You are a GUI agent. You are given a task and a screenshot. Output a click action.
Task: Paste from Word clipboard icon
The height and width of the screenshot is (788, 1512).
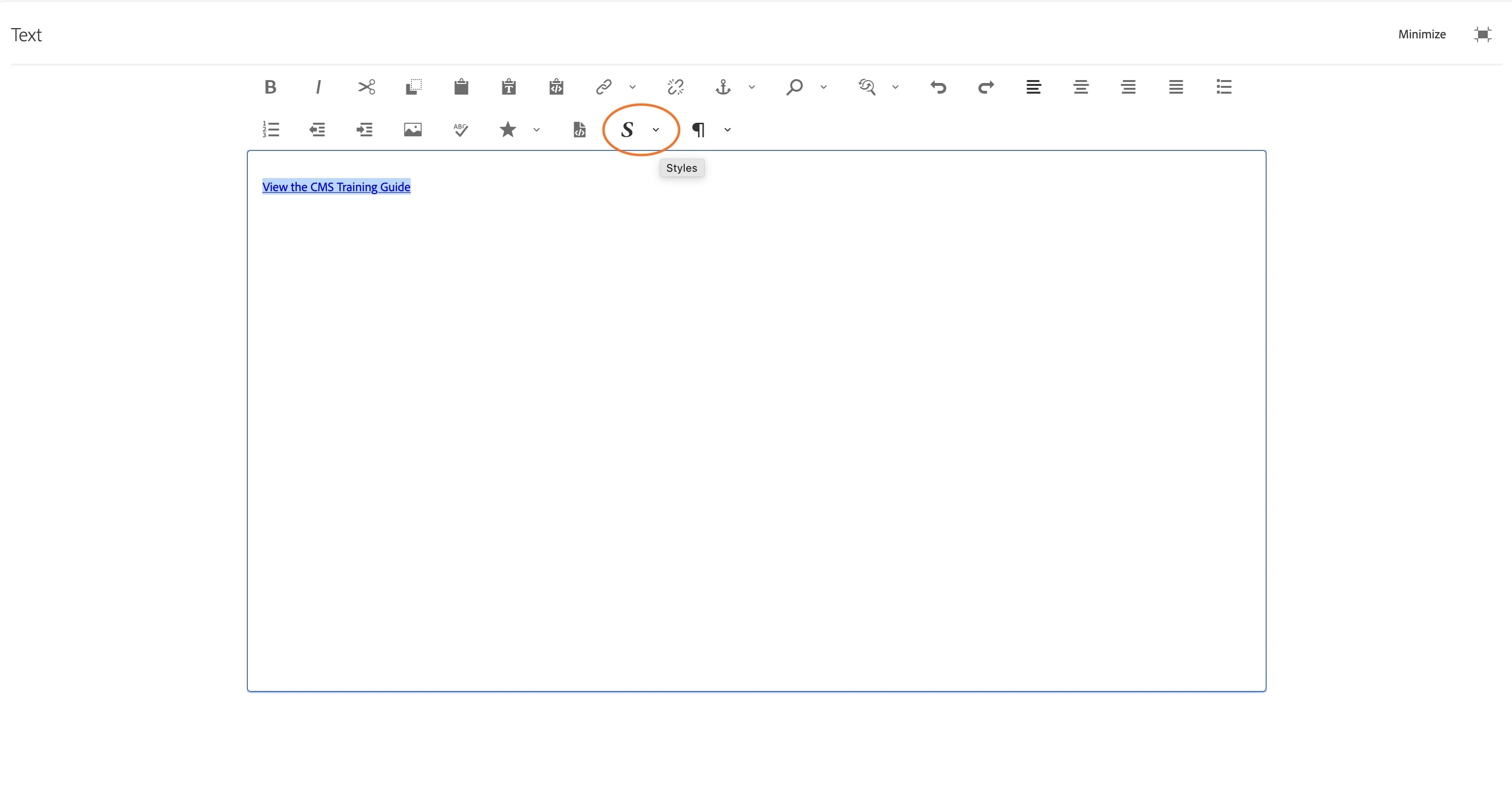tap(556, 87)
